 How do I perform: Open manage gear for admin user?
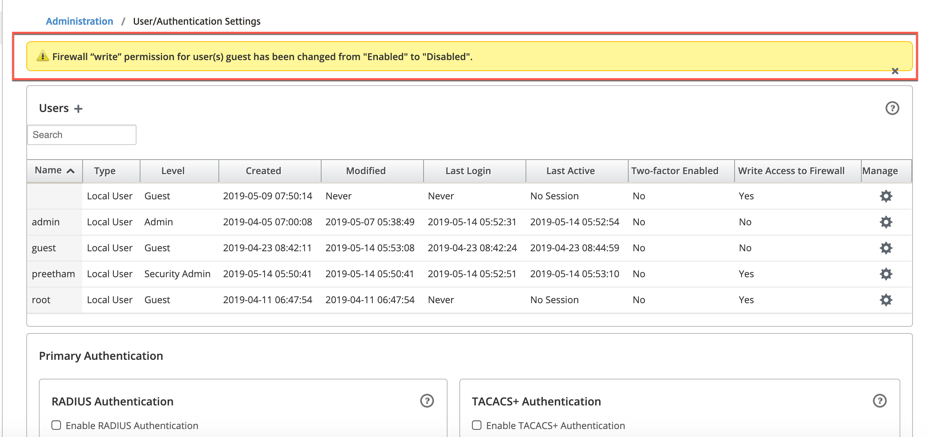pos(886,222)
